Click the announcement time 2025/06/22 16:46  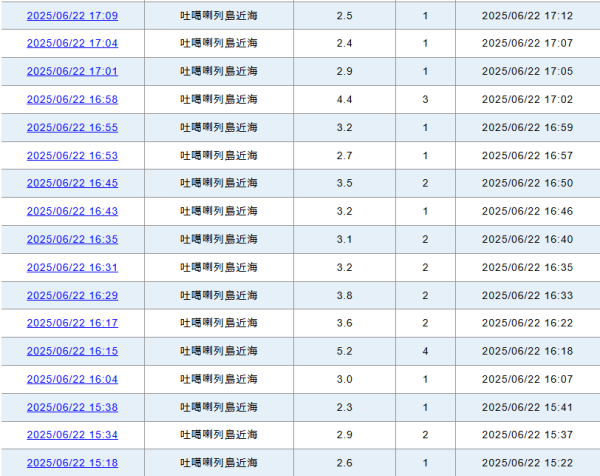pyautogui.click(x=527, y=212)
